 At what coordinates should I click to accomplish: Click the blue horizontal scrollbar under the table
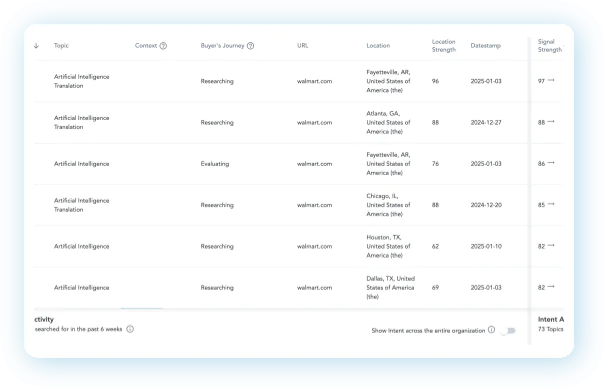coord(141,309)
